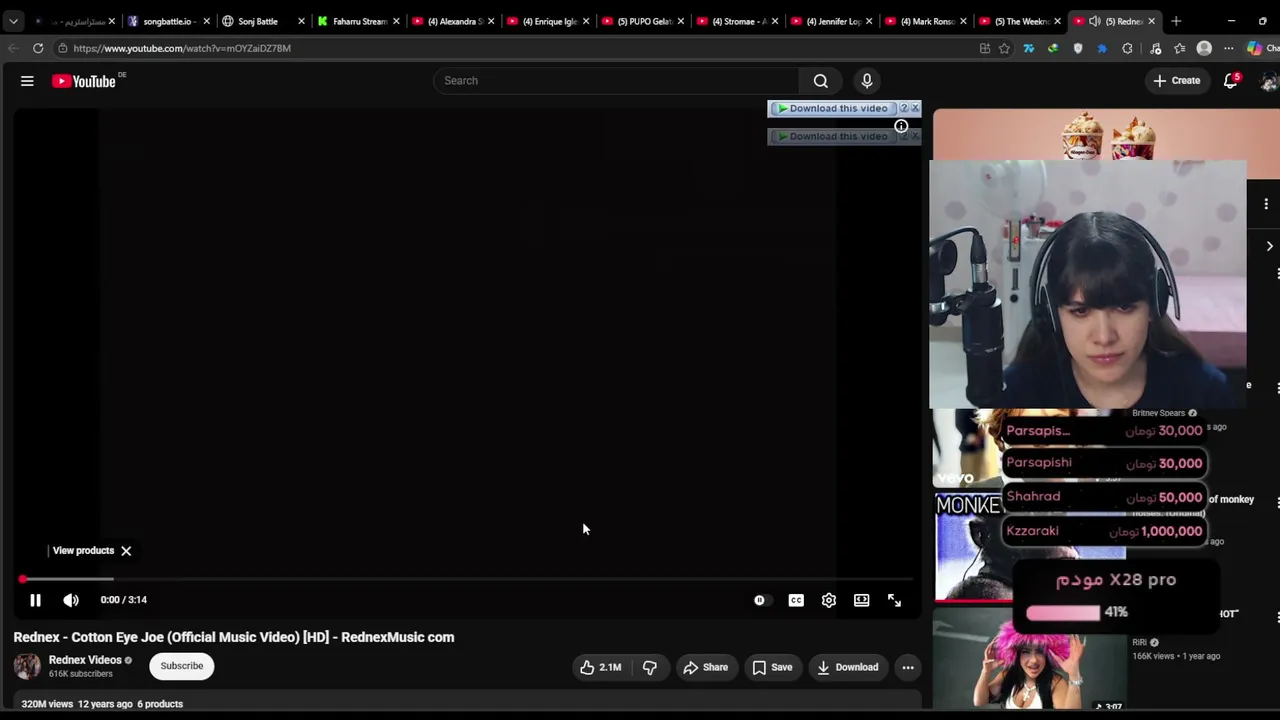Go to the YouTube home logo

point(85,81)
